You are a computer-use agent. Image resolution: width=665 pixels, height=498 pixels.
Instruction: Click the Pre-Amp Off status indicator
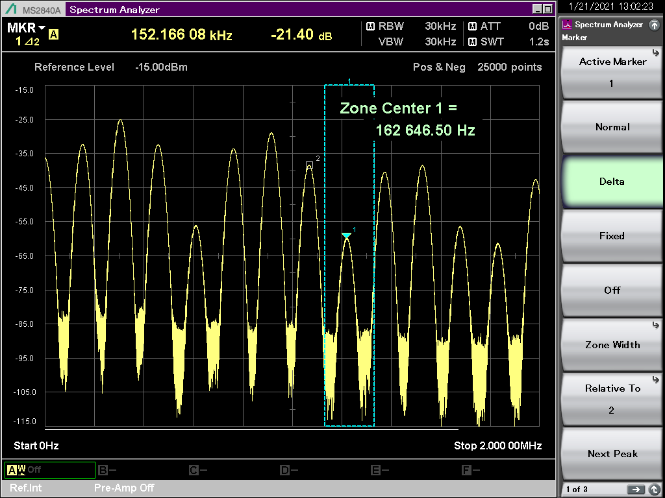(124, 488)
